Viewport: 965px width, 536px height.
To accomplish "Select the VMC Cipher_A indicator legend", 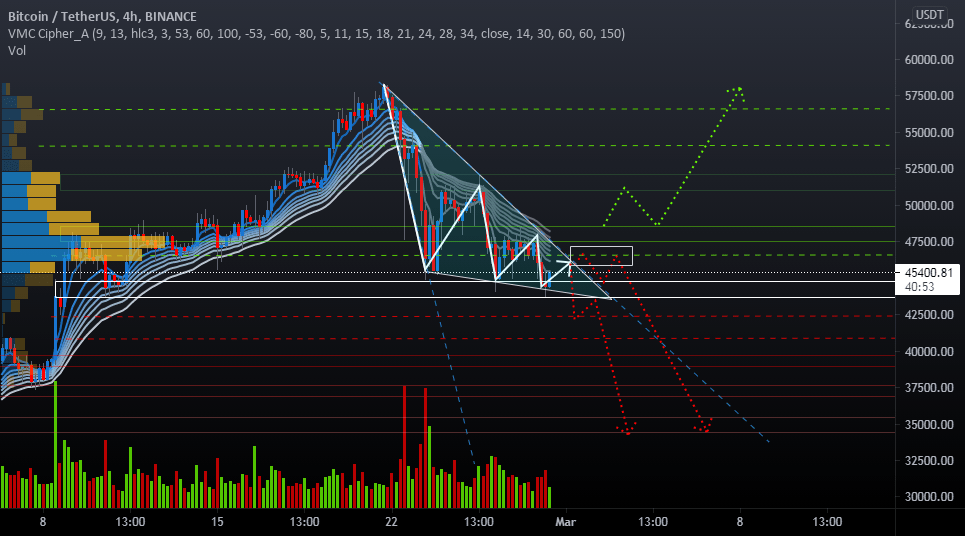I will (x=316, y=34).
